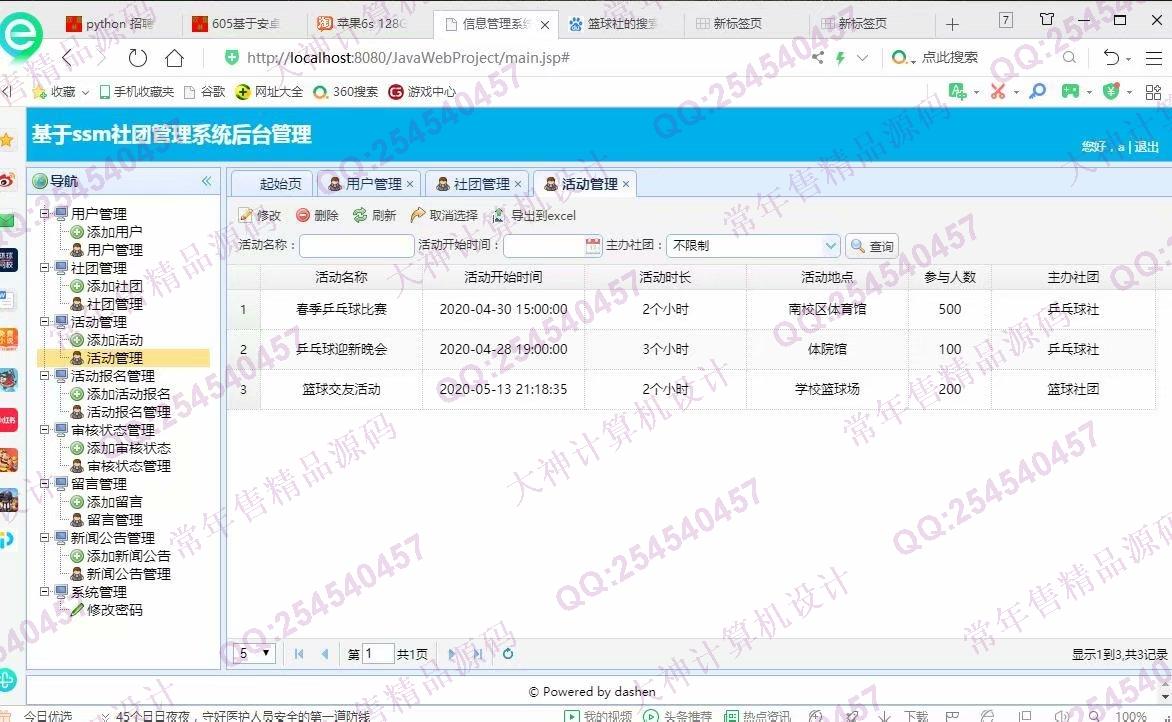Open 添加审核状态 in navigation tree
The height and width of the screenshot is (722, 1172).
[128, 448]
